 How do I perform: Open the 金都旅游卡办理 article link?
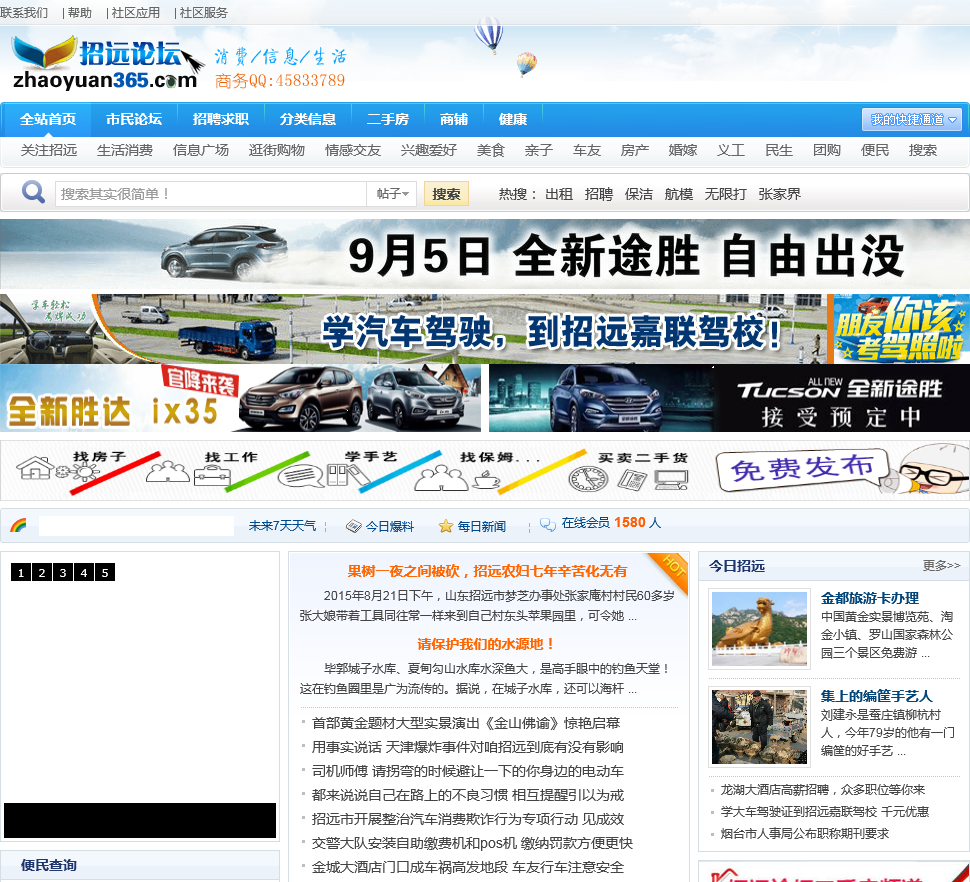tap(870, 598)
